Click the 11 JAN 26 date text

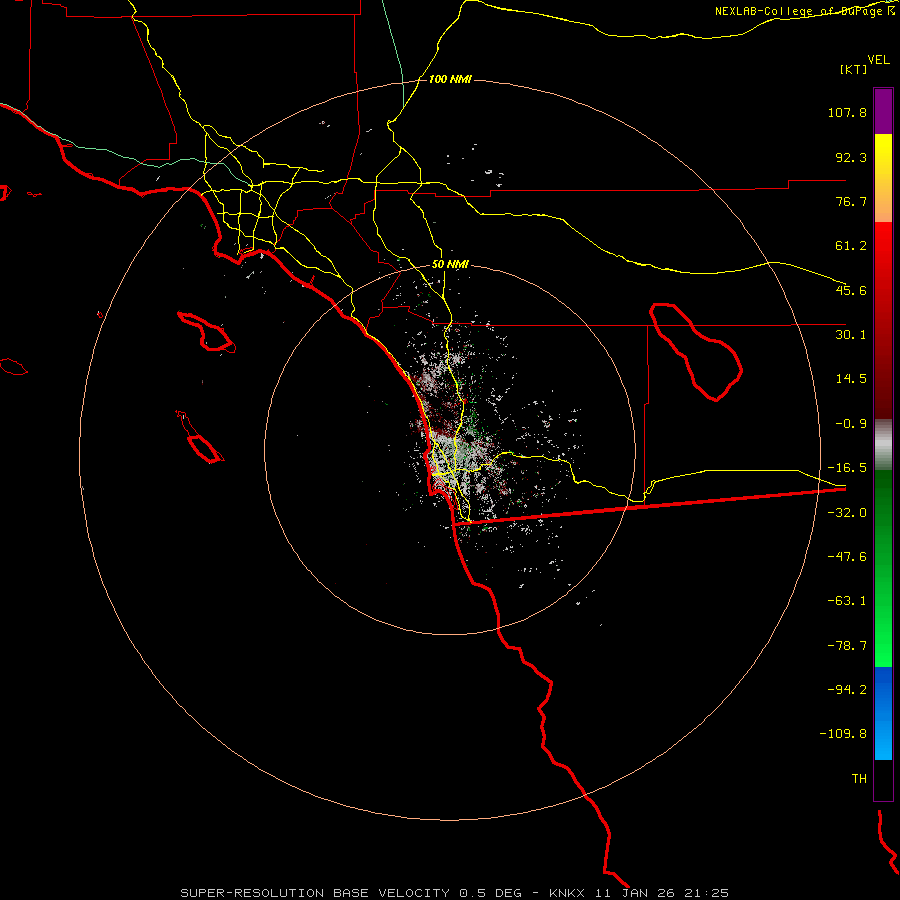(x=634, y=893)
